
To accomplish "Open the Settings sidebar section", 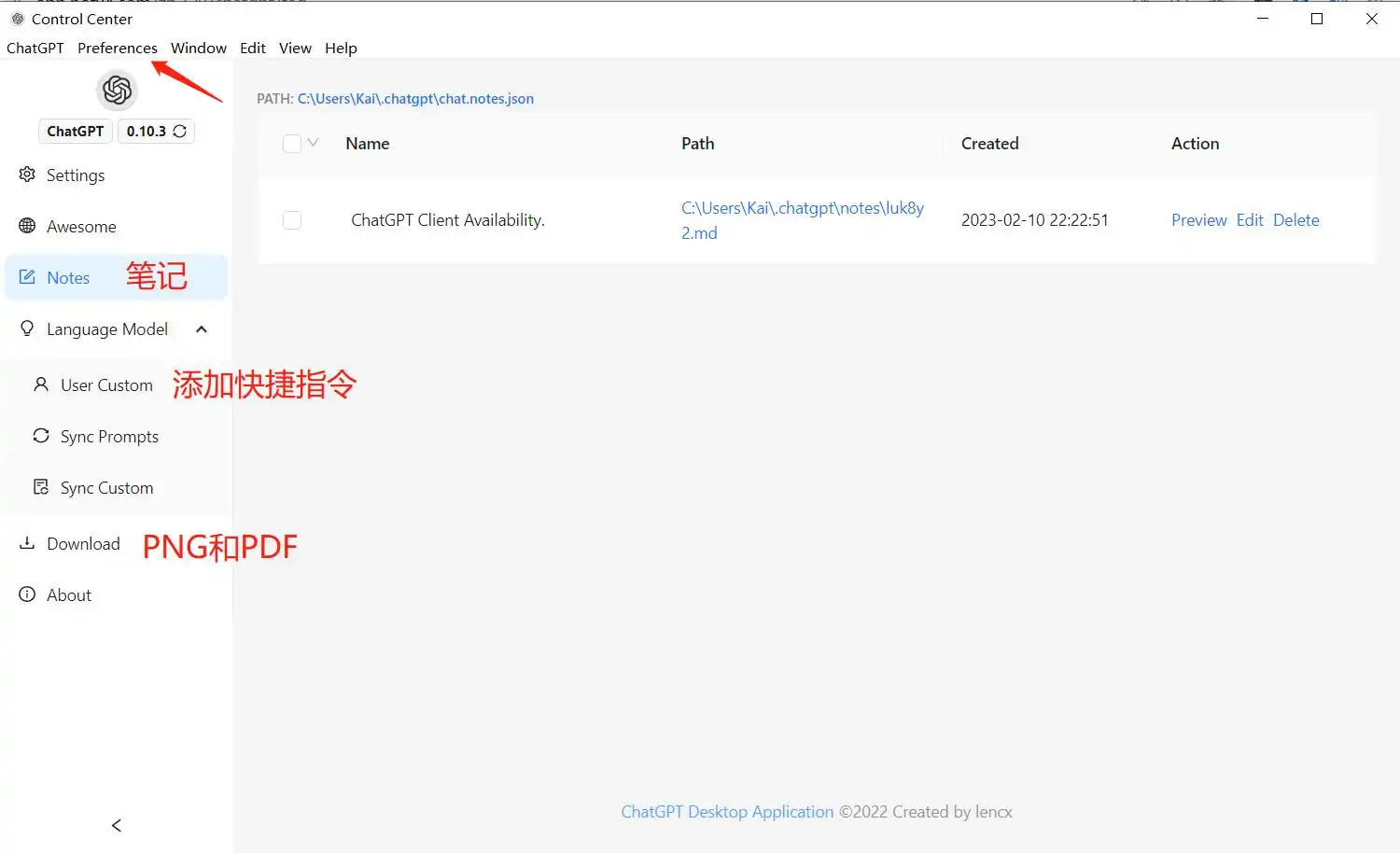I will coord(117,175).
